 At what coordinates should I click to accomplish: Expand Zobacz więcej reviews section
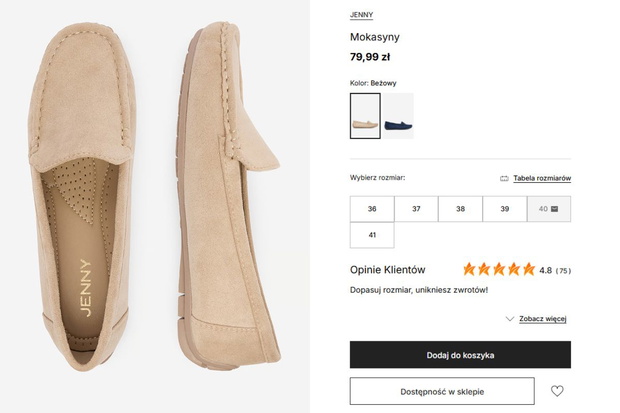pyautogui.click(x=542, y=319)
